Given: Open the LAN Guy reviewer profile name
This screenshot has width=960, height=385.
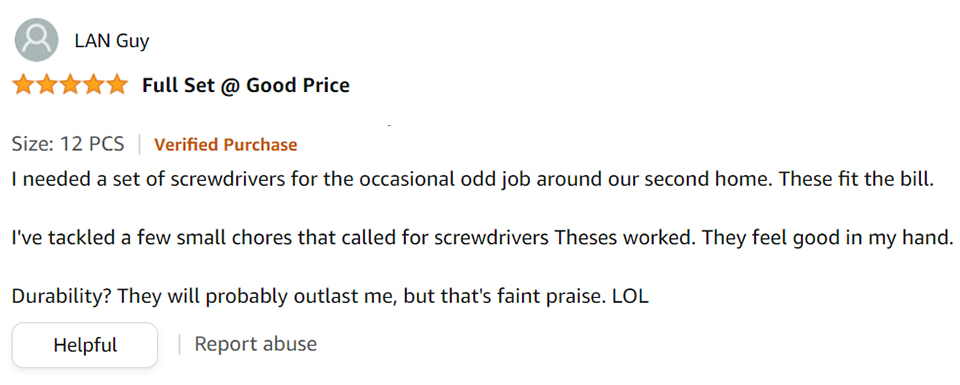Looking at the screenshot, I should pyautogui.click(x=111, y=41).
